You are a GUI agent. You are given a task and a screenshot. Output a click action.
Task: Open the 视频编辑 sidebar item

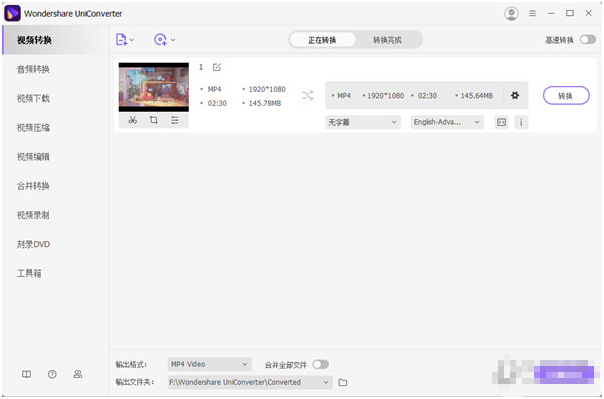55,157
